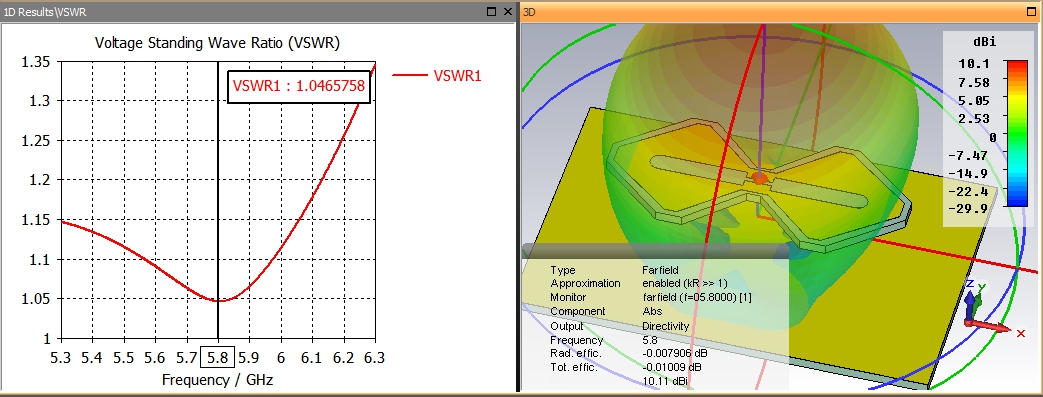Click the 1.35 y-axis tick label
Viewport: 1043px width, 397px height.
click(x=35, y=62)
